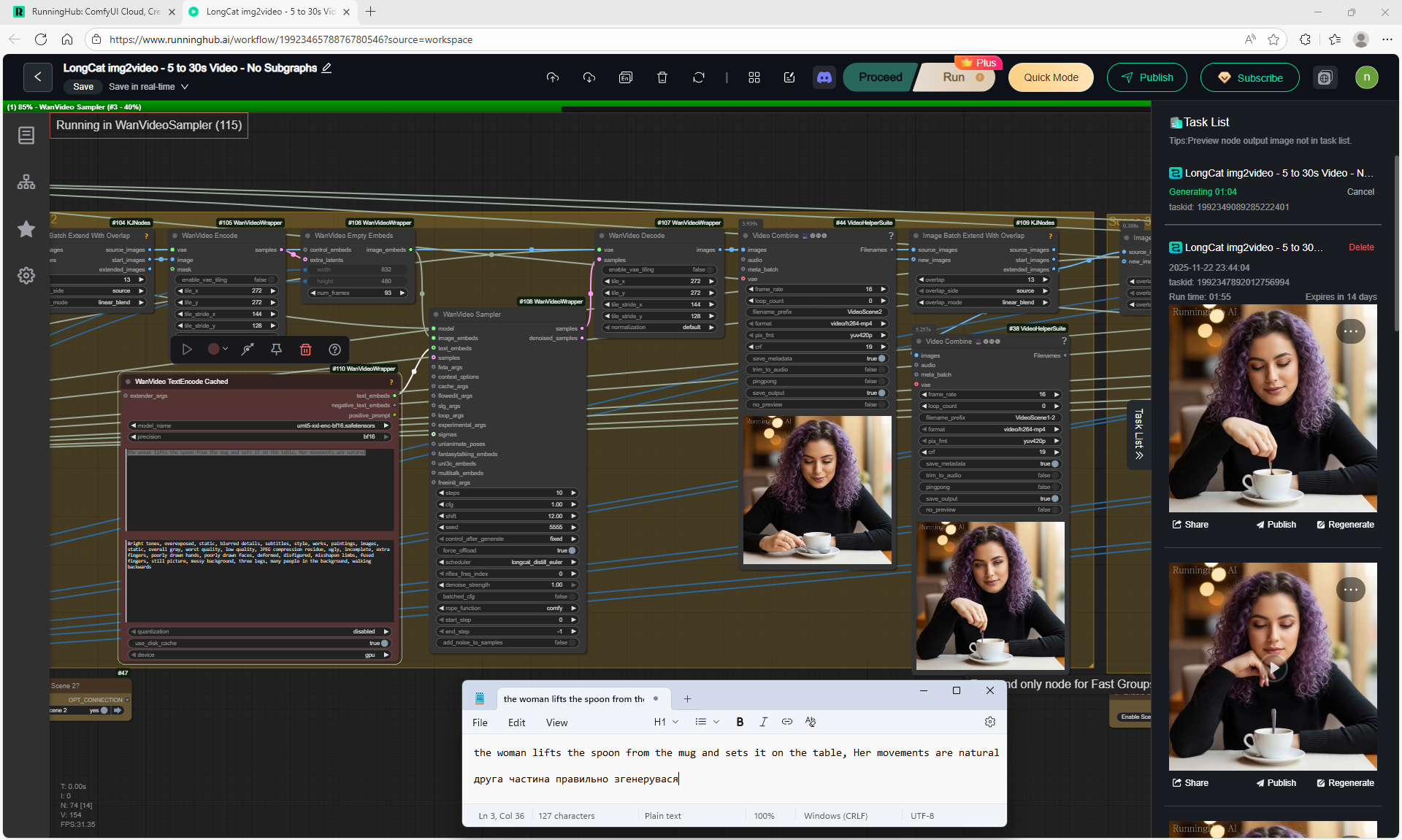Open the Notepad View menu
The image size is (1402, 840).
556,723
